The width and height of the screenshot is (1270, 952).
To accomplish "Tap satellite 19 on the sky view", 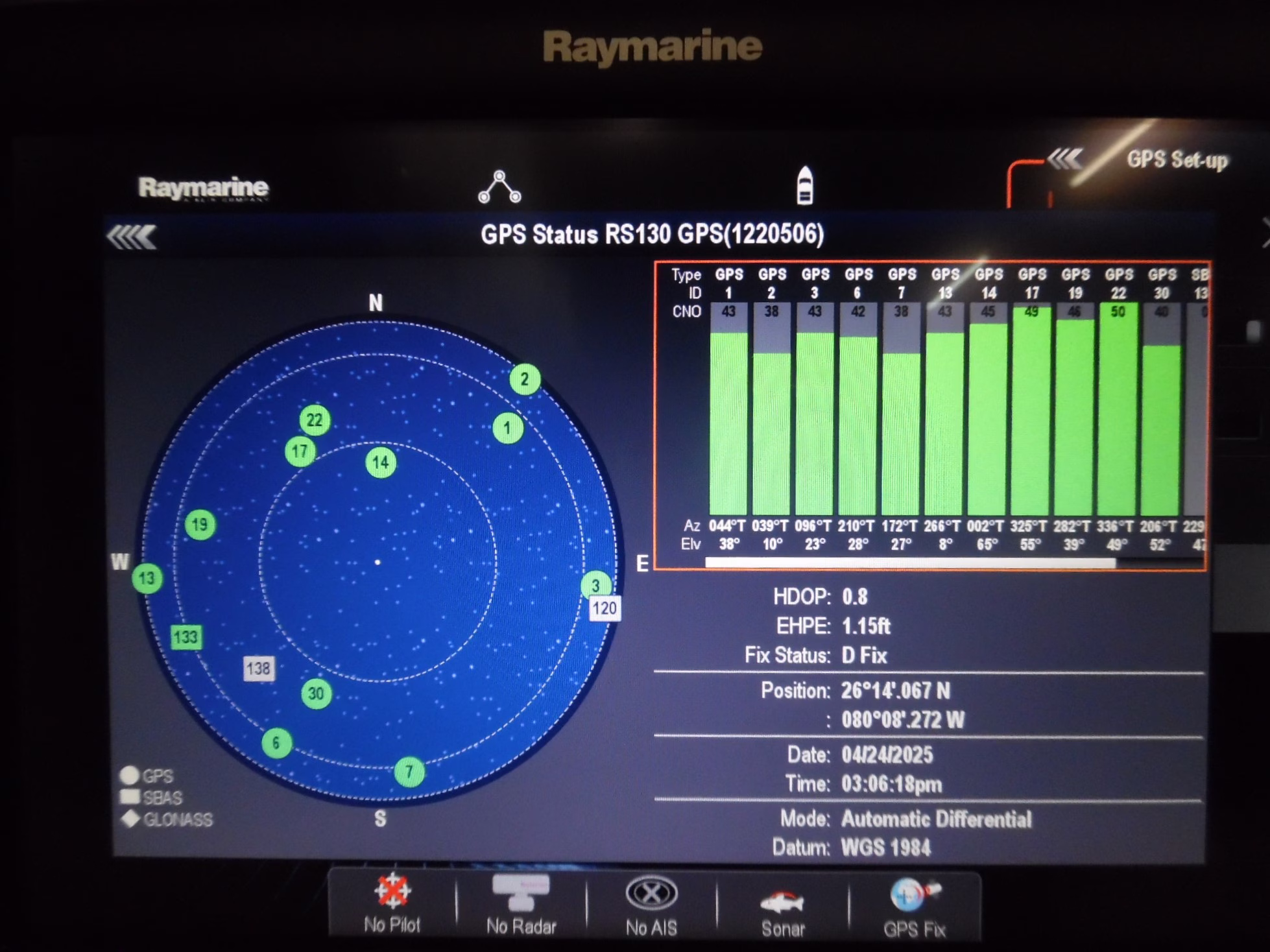I will 200,525.
